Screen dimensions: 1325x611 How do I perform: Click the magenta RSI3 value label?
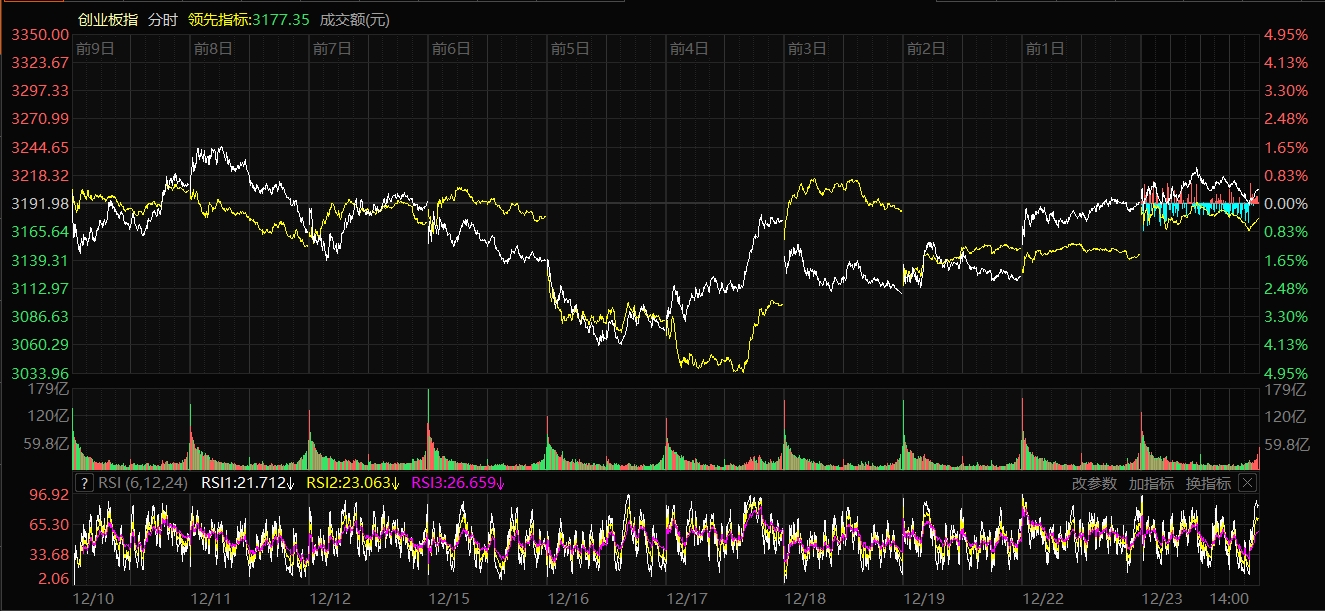pos(458,483)
